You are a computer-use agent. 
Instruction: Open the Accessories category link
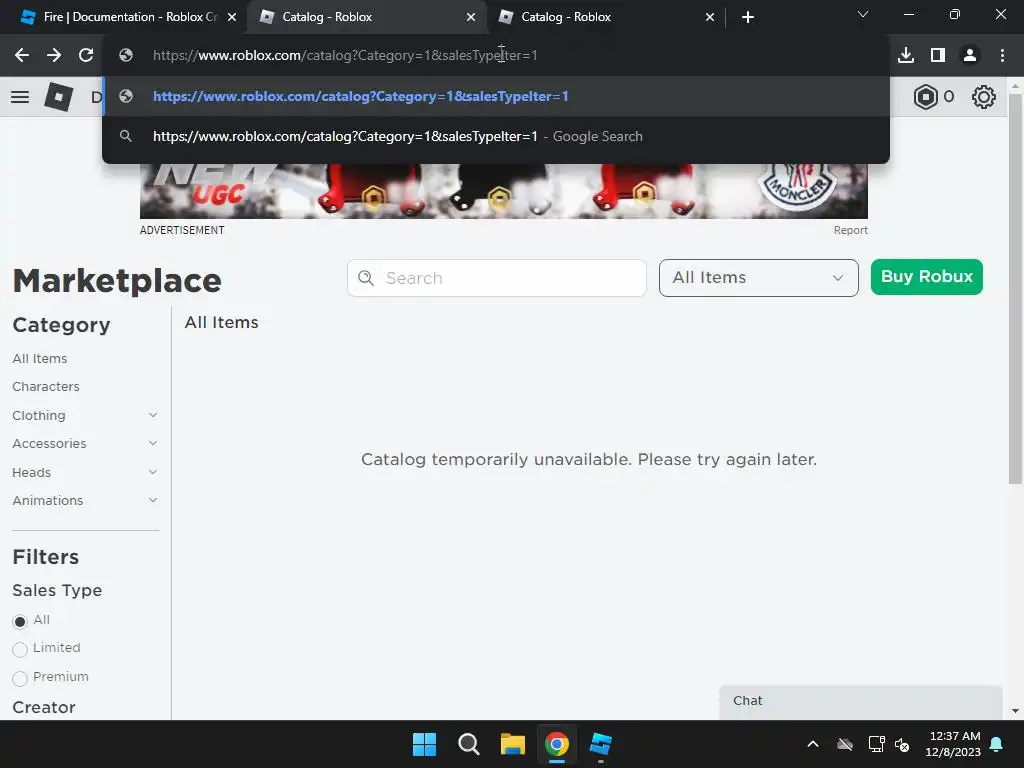(49, 443)
